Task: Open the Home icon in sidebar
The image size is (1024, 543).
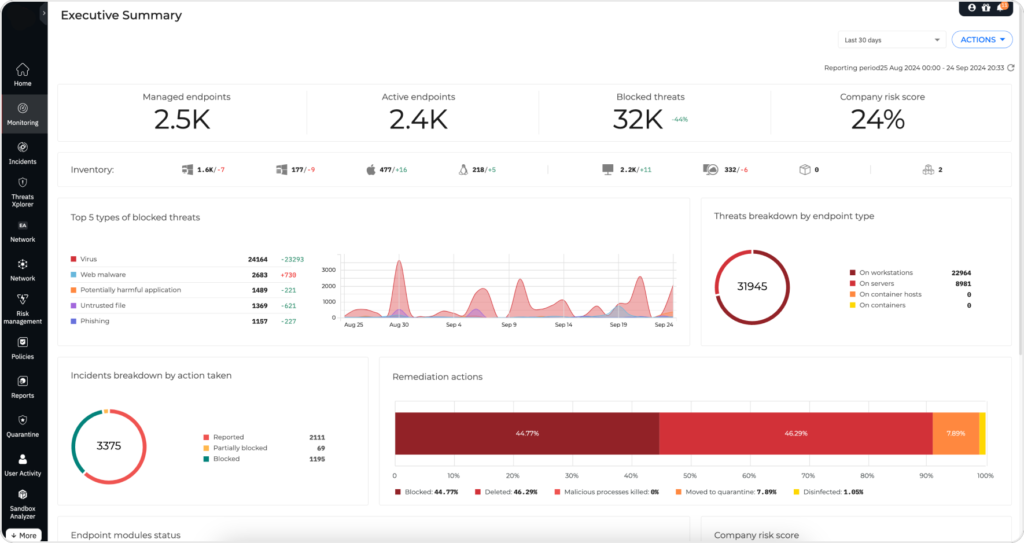Action: tap(23, 69)
